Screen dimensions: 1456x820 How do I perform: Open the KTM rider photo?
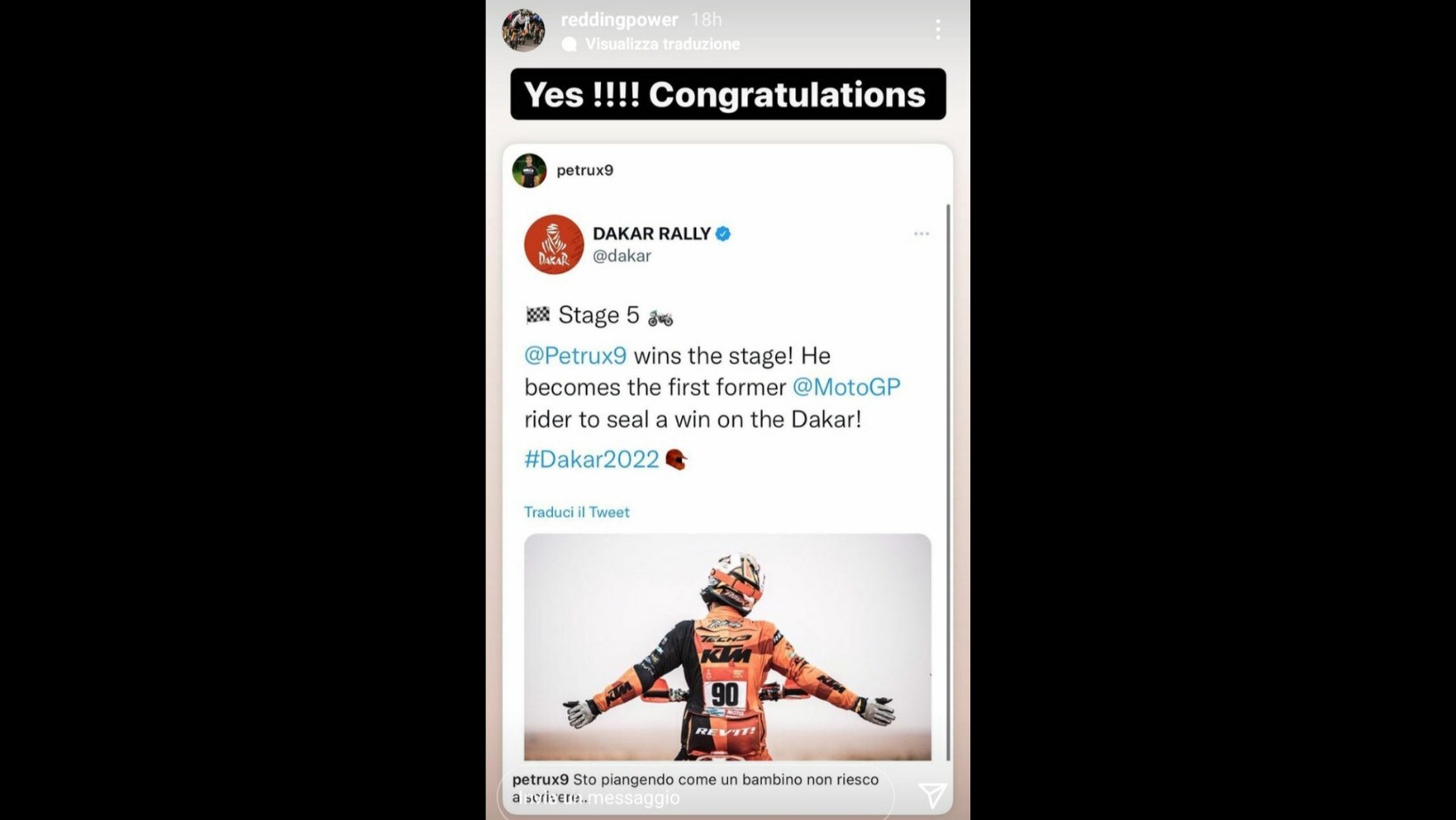pos(727,647)
